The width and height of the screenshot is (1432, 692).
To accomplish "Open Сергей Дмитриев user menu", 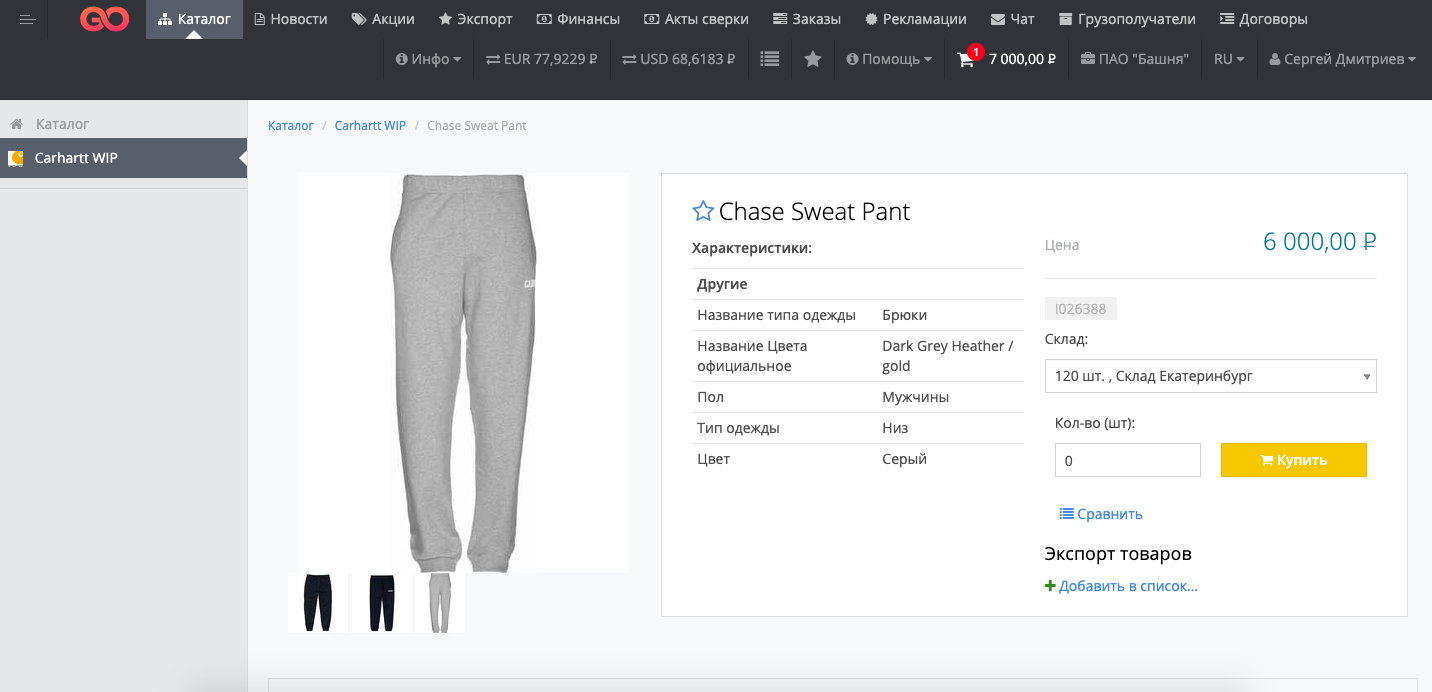I will [1342, 60].
